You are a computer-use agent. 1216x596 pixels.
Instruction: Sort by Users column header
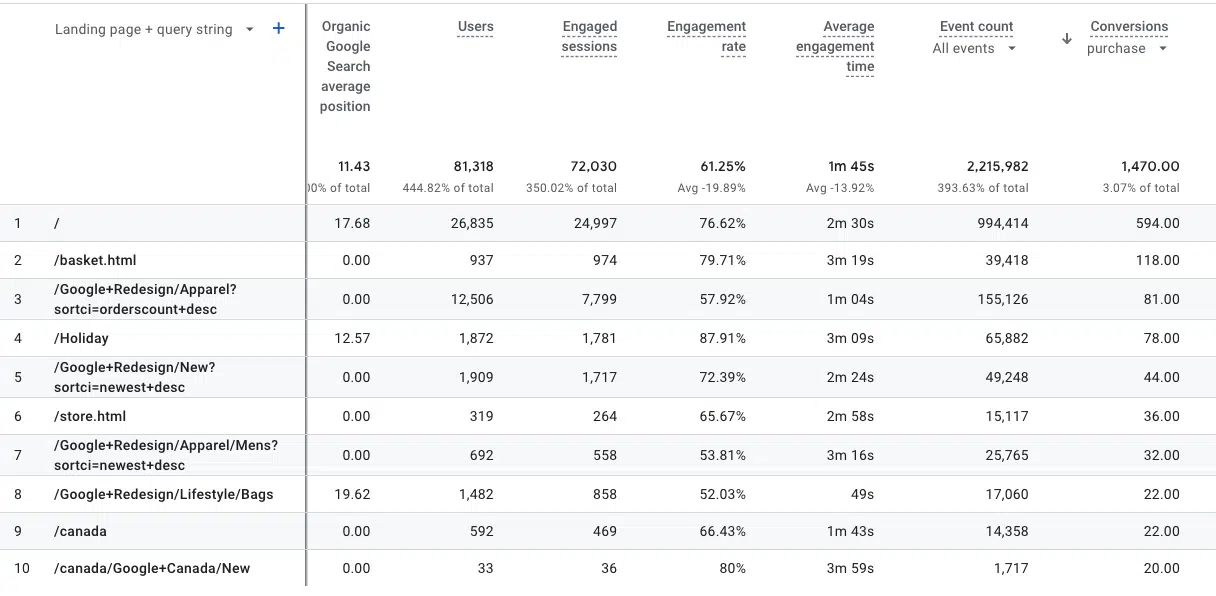[x=475, y=27]
